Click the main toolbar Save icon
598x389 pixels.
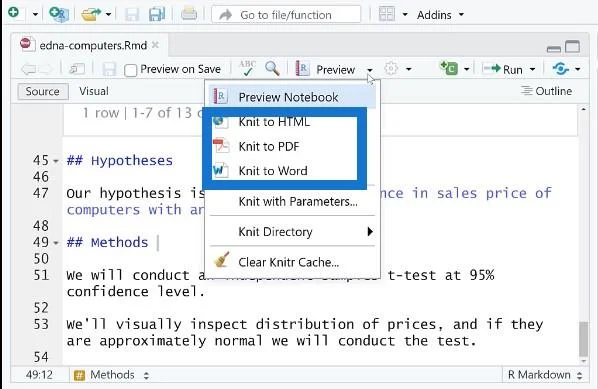[x=132, y=14]
